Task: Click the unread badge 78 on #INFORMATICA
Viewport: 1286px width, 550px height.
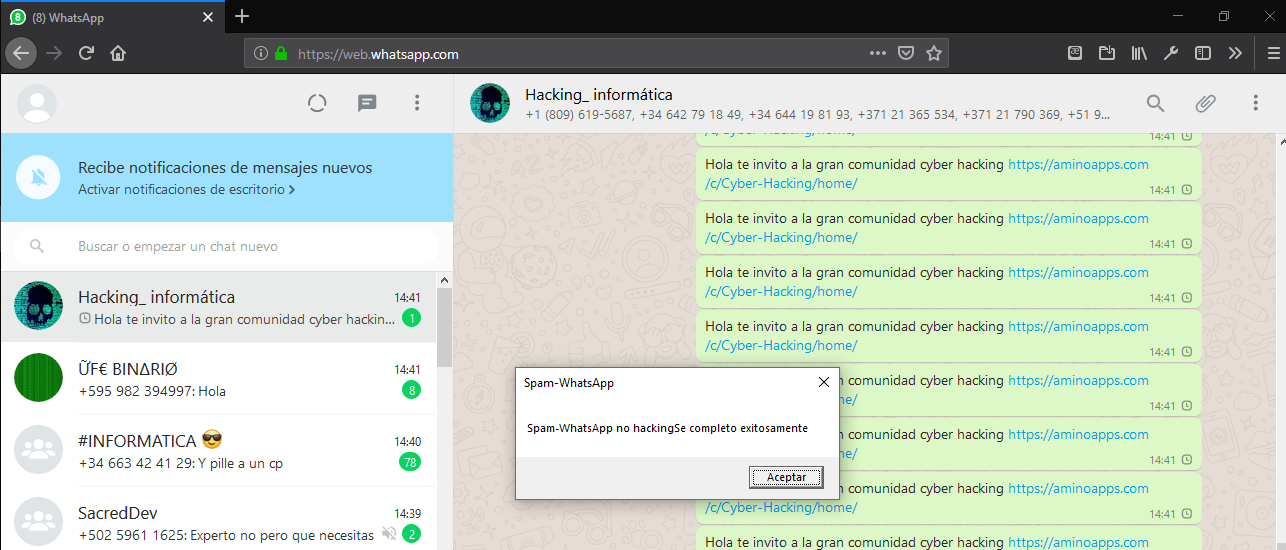Action: pos(409,462)
